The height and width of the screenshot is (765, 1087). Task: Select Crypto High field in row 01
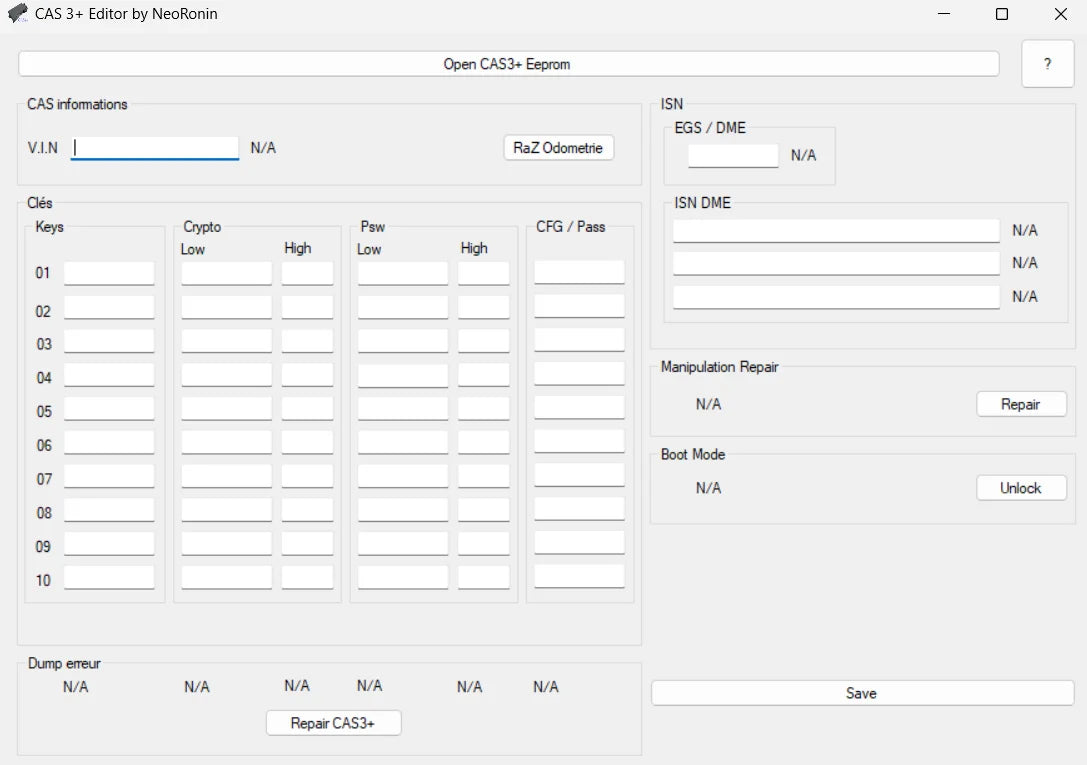pyautogui.click(x=307, y=273)
